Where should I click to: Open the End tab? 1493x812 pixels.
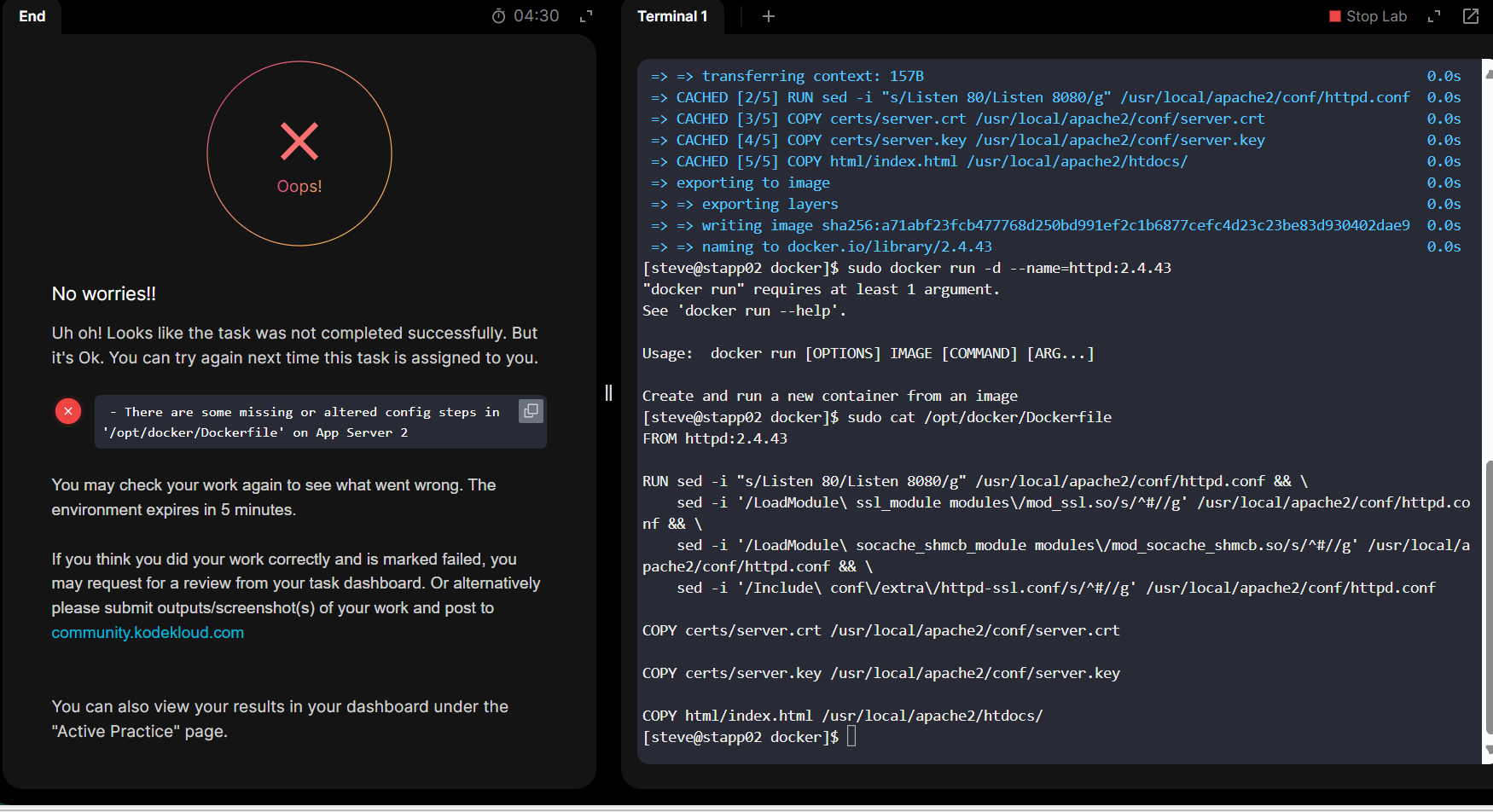(x=32, y=16)
